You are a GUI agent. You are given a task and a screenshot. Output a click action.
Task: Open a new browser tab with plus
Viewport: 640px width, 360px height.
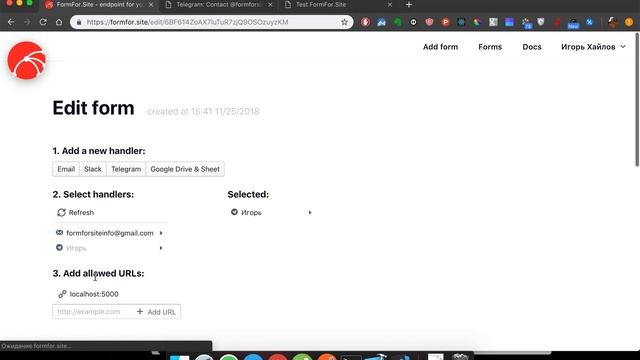pos(409,4)
